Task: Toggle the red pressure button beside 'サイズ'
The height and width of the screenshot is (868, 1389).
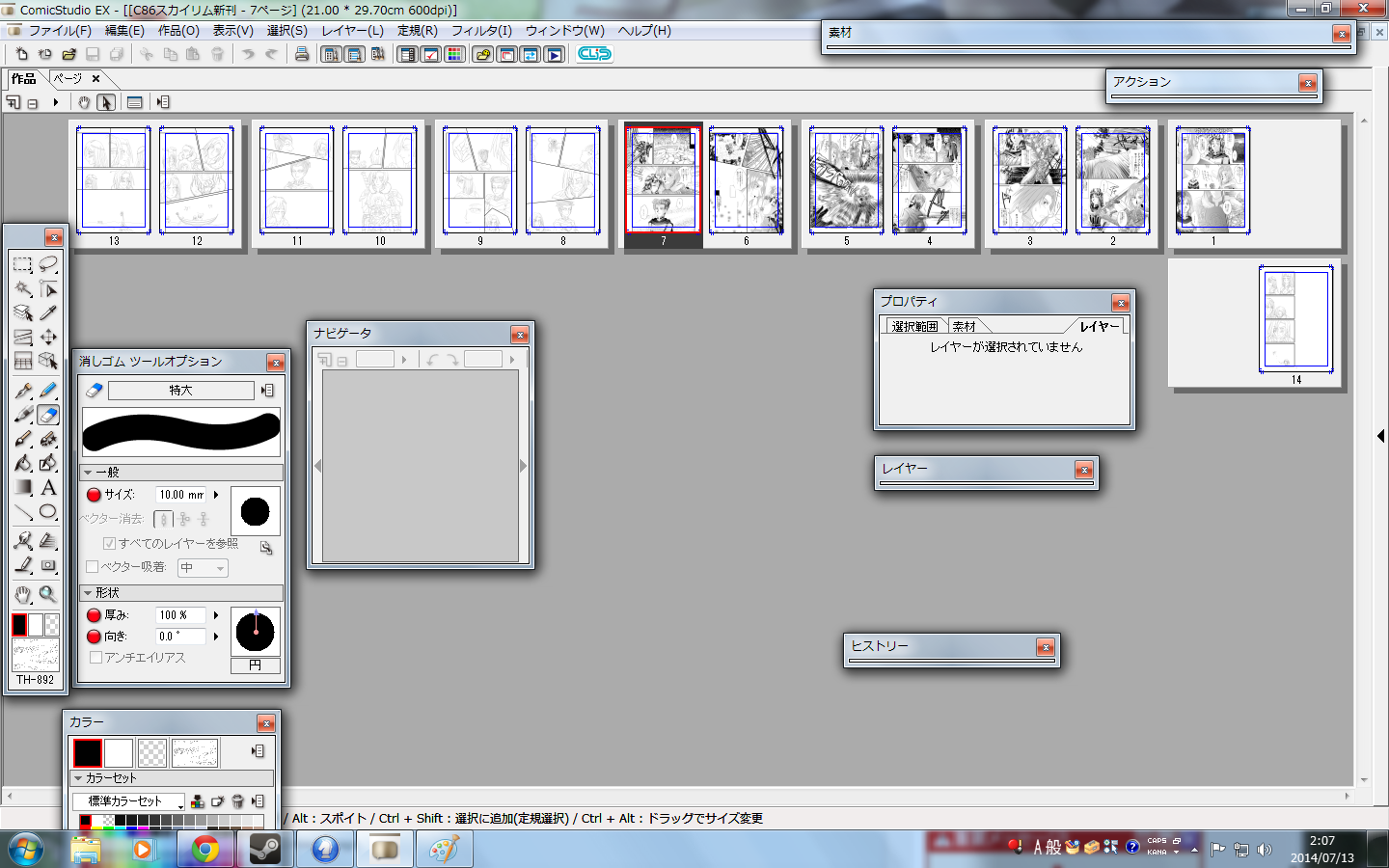Action: (94, 495)
